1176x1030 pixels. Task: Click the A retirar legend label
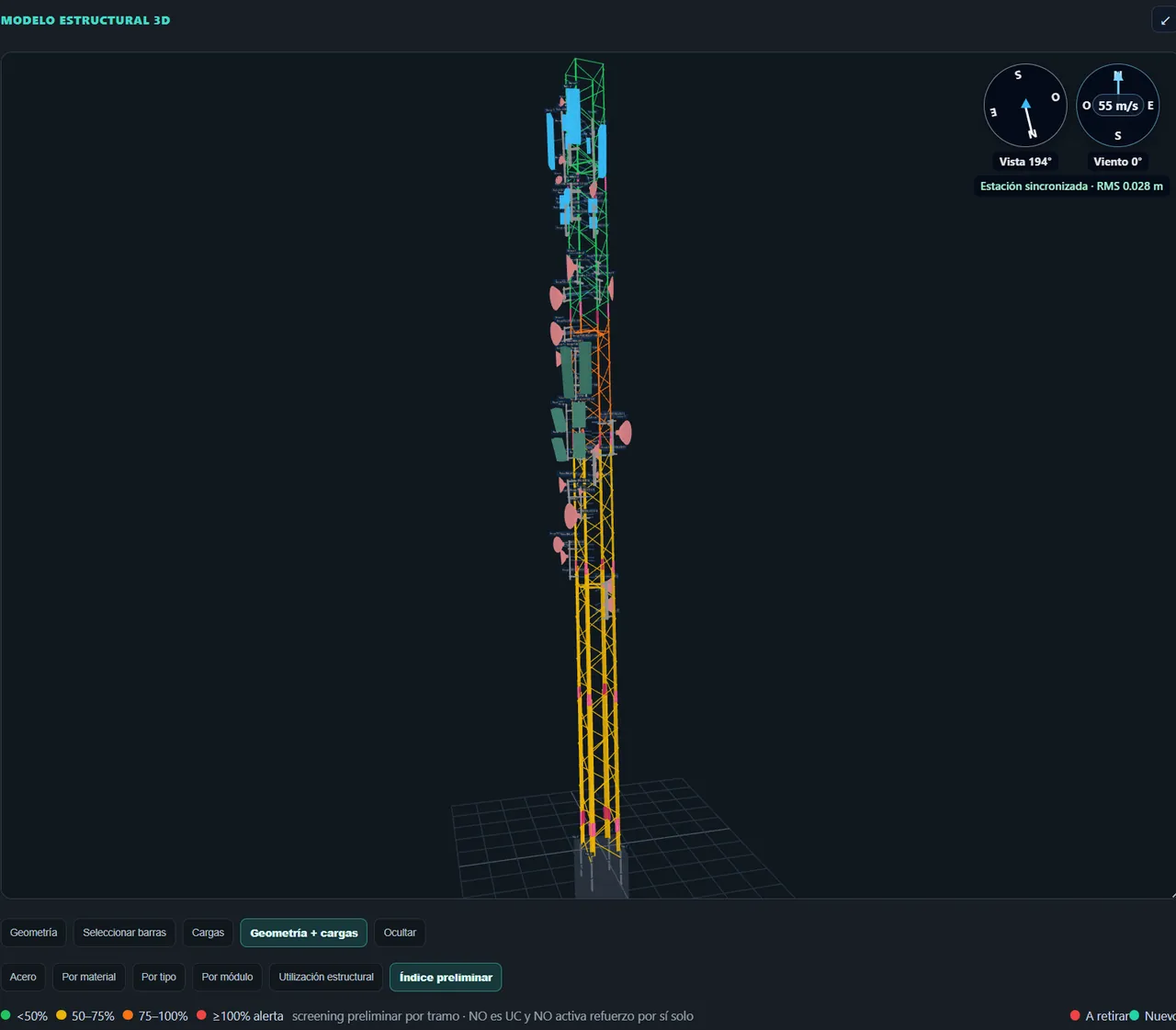click(1107, 1016)
